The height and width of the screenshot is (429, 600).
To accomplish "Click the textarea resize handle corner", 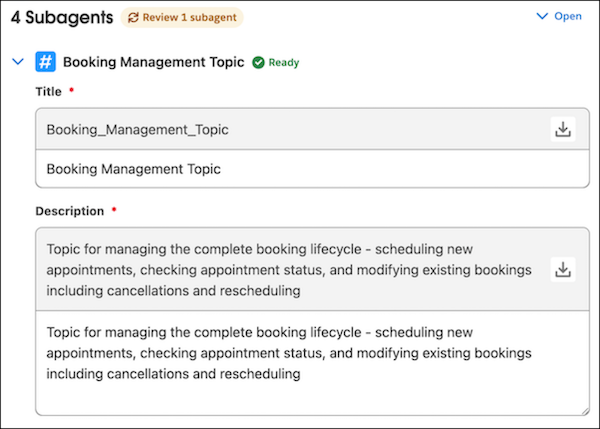I will pyautogui.click(x=585, y=411).
